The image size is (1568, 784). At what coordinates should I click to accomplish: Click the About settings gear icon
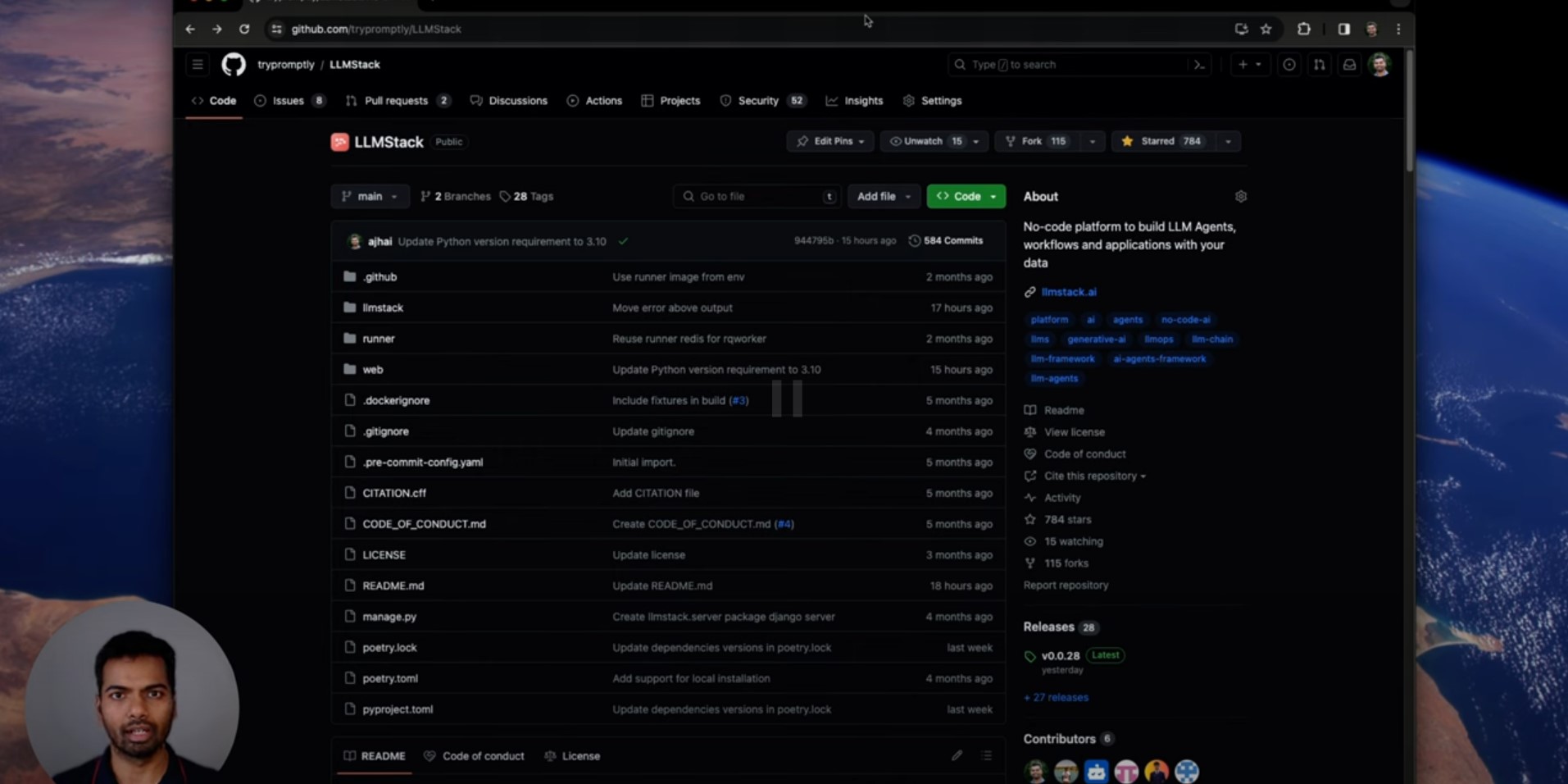(1240, 196)
